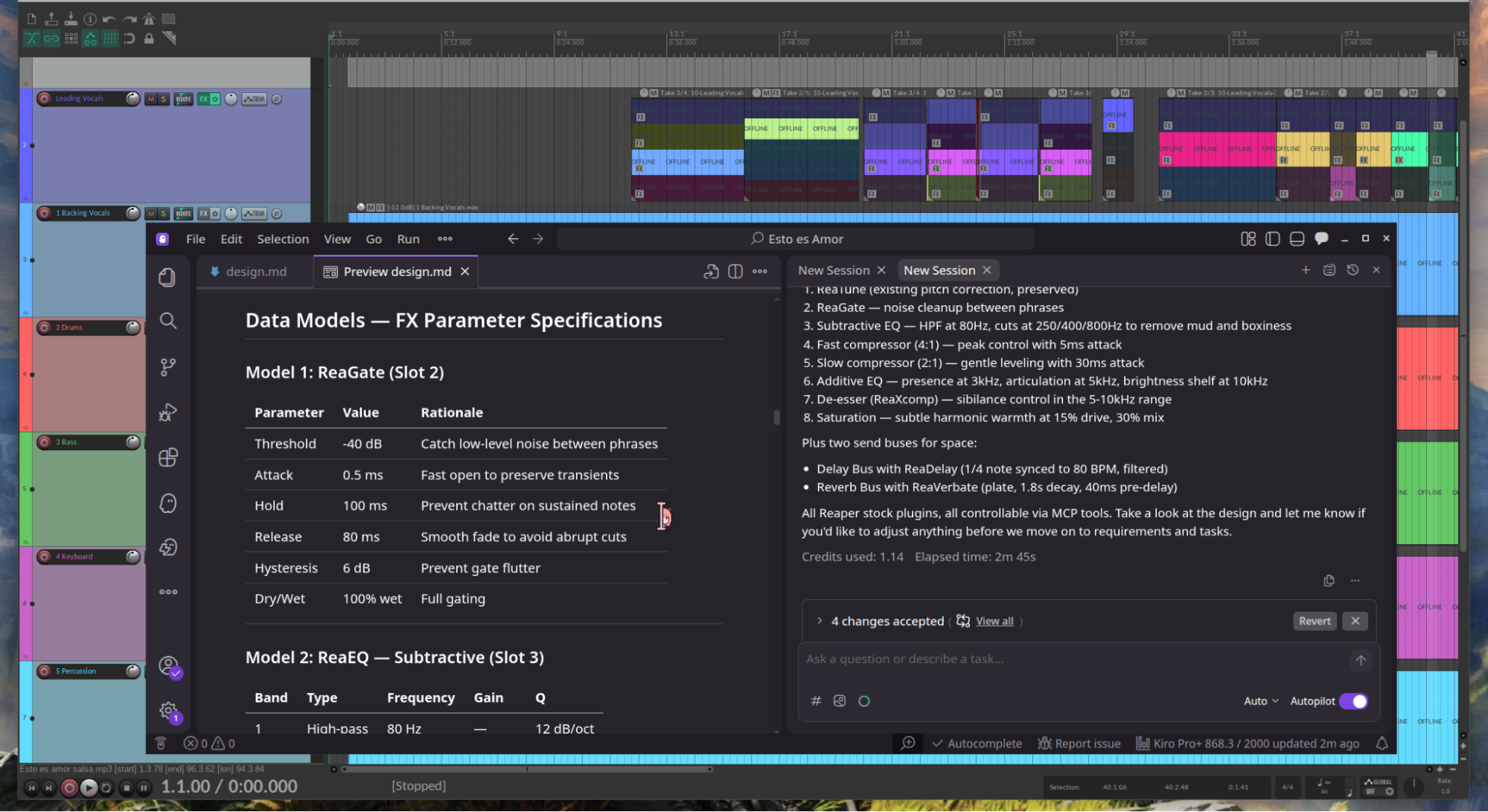Open routing for the Backing Vocals track
The image size is (1488, 812).
(183, 214)
